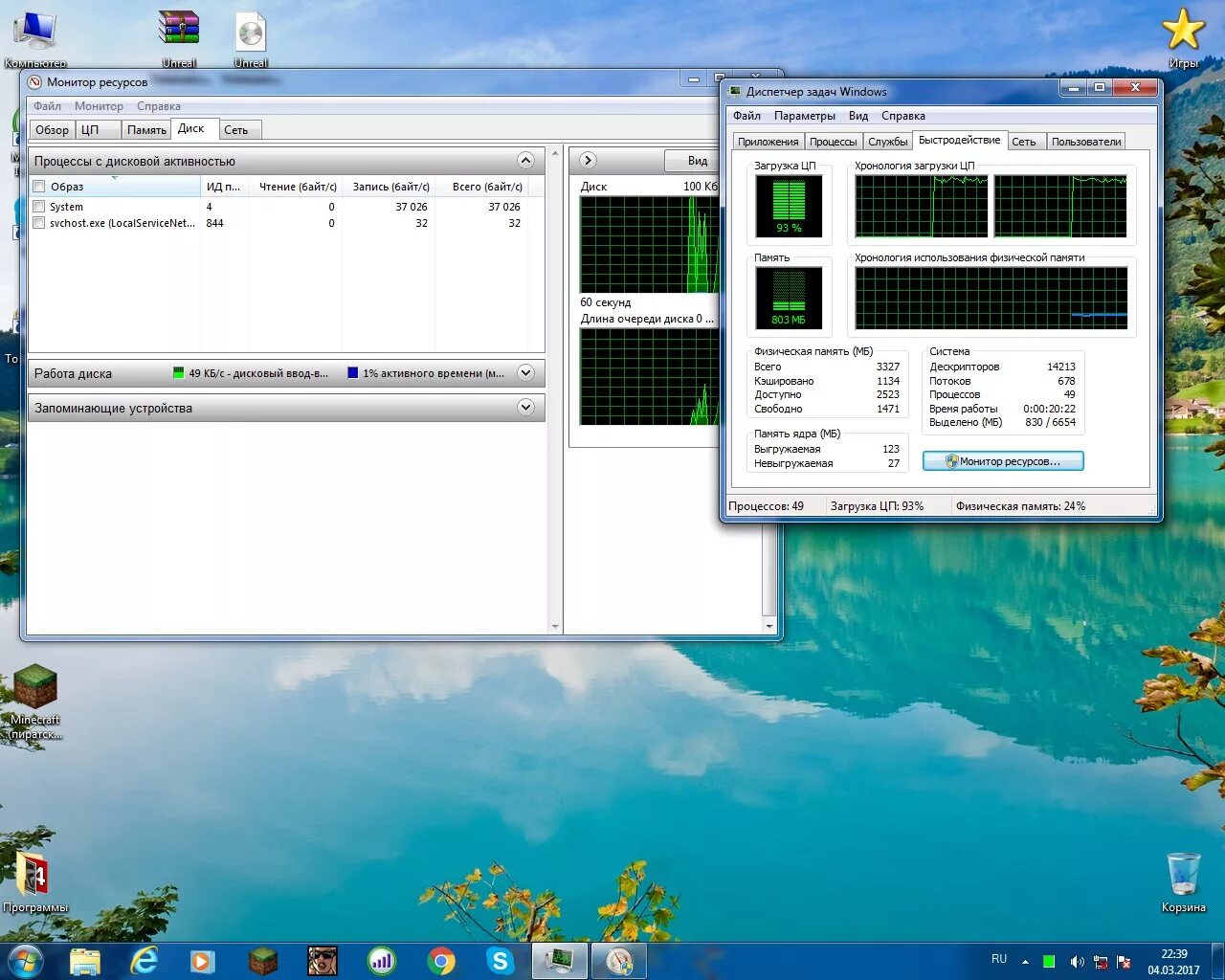The width and height of the screenshot is (1225, 980).
Task: Switch to Task Manager taskbar button
Action: pyautogui.click(x=560, y=961)
